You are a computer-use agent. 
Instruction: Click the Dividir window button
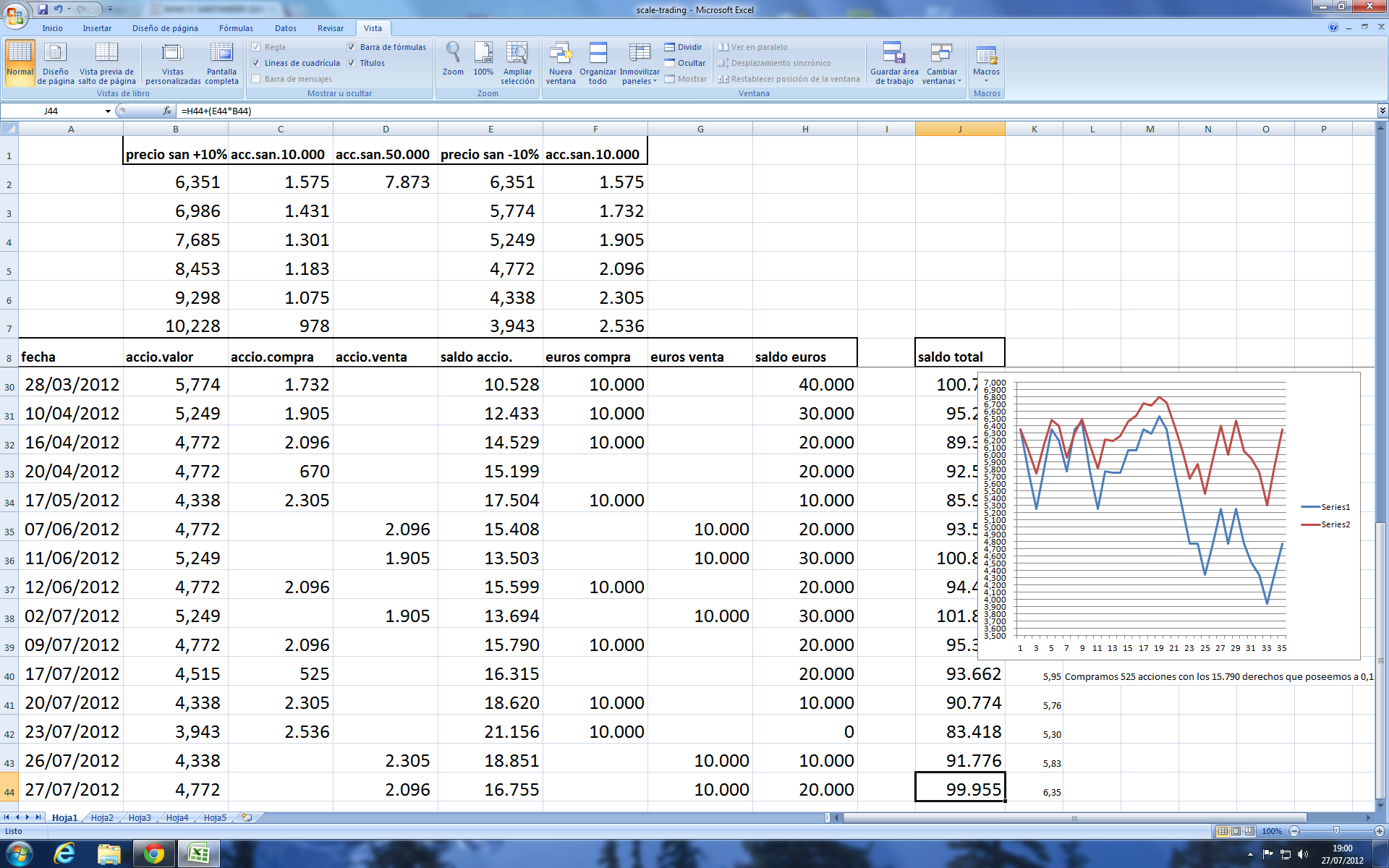(683, 47)
